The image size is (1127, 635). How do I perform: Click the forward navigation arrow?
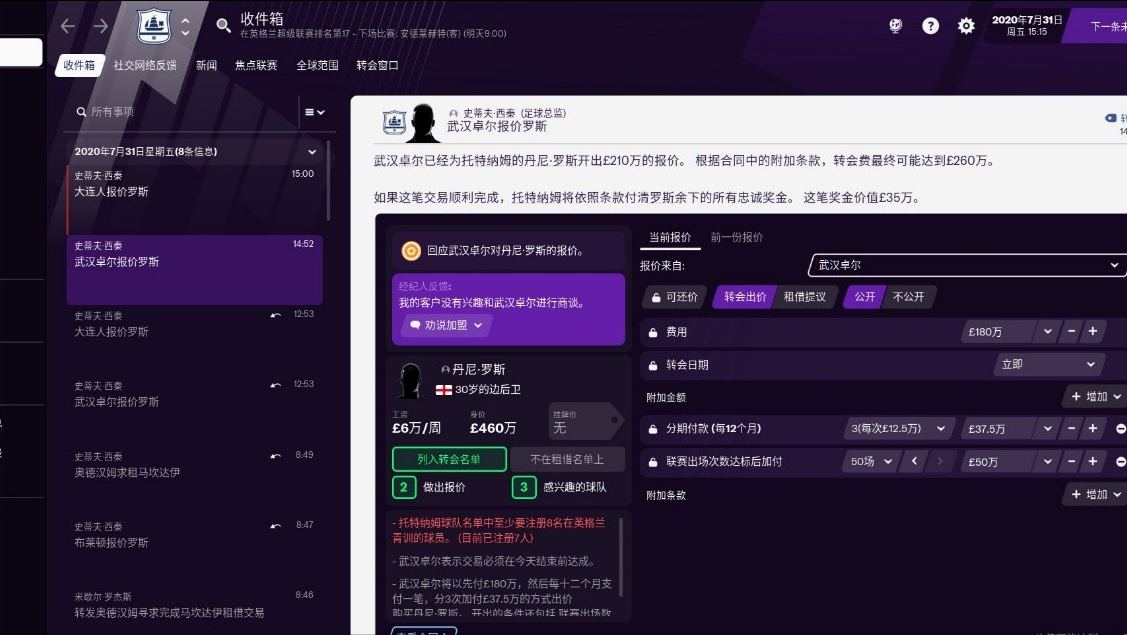point(101,26)
